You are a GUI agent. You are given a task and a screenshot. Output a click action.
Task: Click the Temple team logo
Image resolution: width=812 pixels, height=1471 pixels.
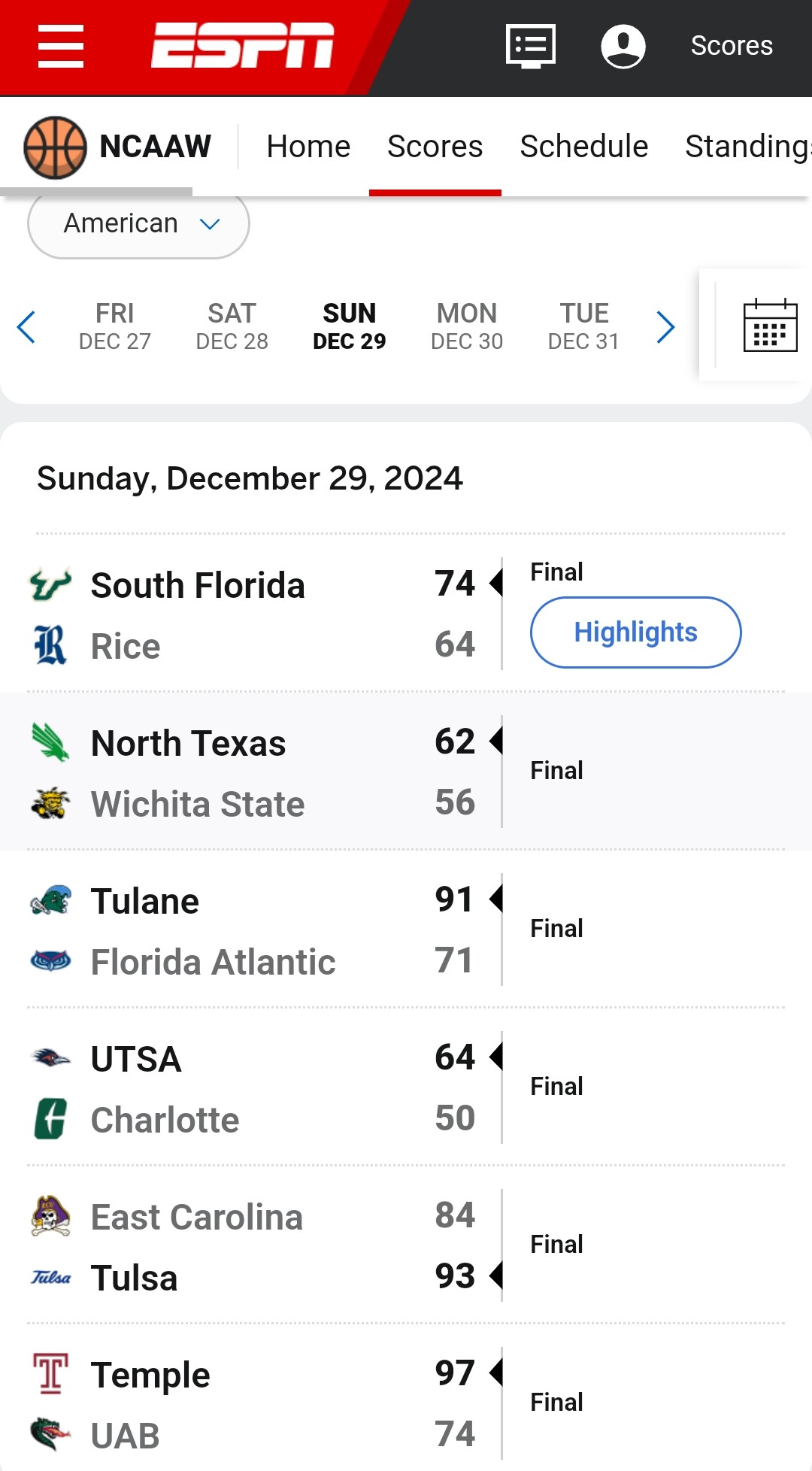coord(50,1374)
